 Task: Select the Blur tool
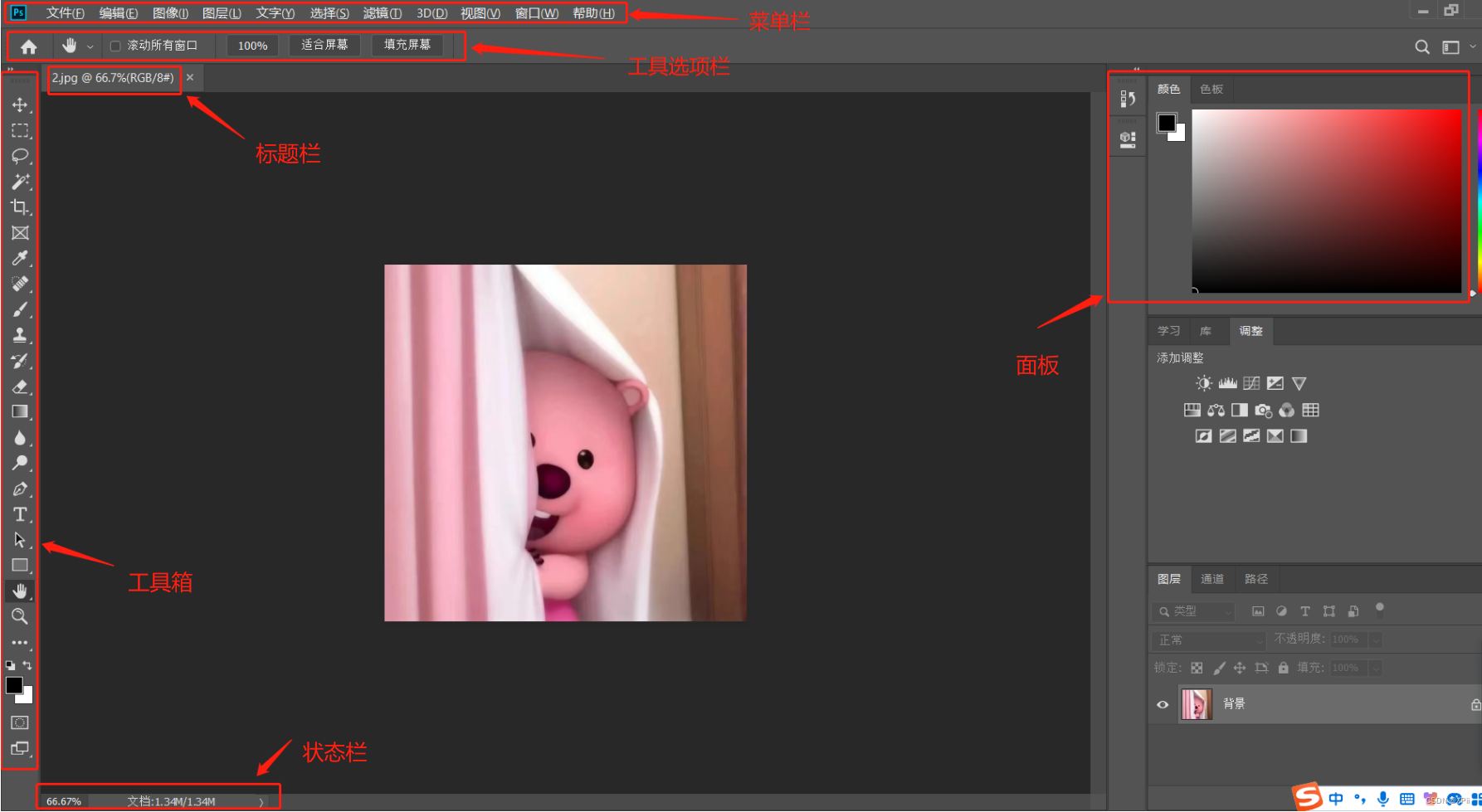click(20, 437)
